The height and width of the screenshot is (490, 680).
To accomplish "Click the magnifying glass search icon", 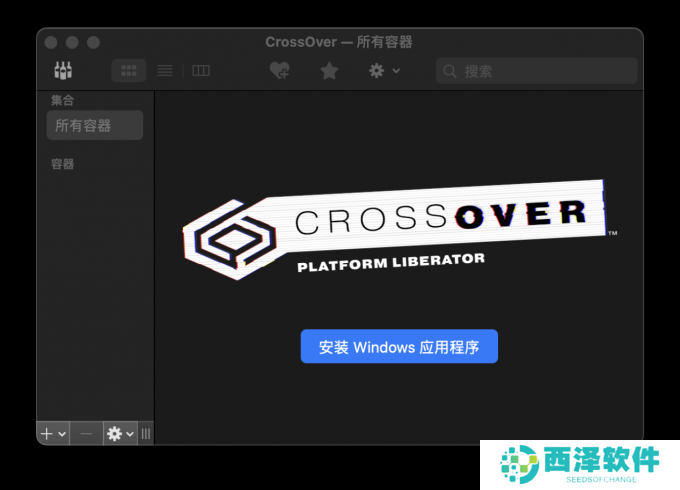I will pyautogui.click(x=450, y=71).
